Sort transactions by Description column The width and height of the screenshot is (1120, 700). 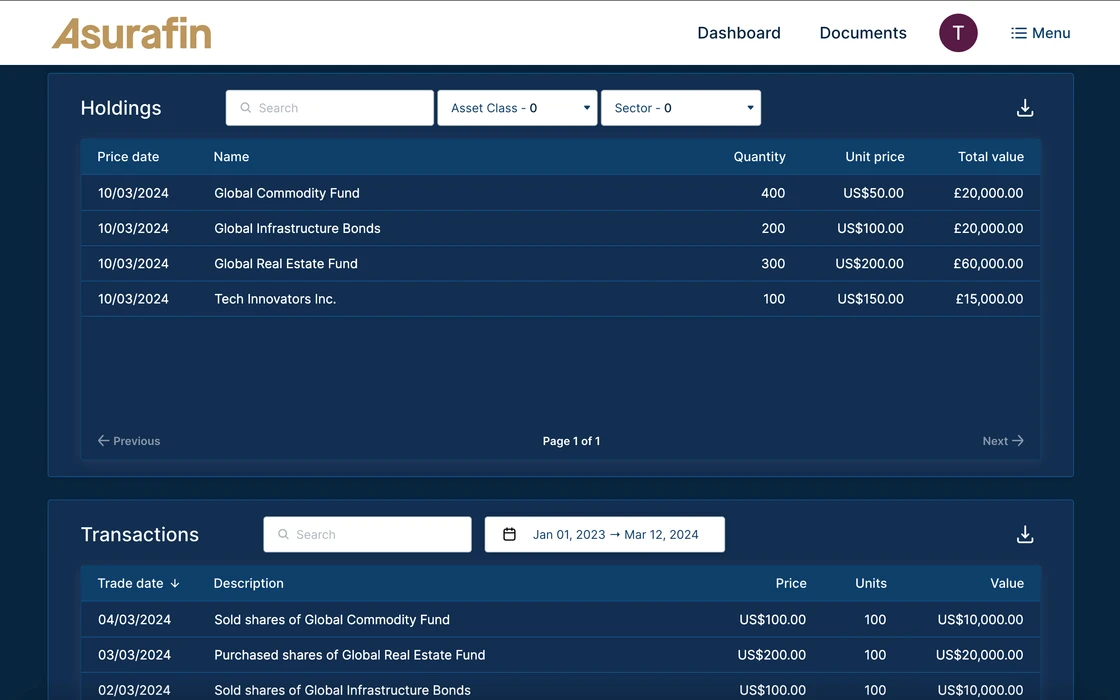point(249,584)
